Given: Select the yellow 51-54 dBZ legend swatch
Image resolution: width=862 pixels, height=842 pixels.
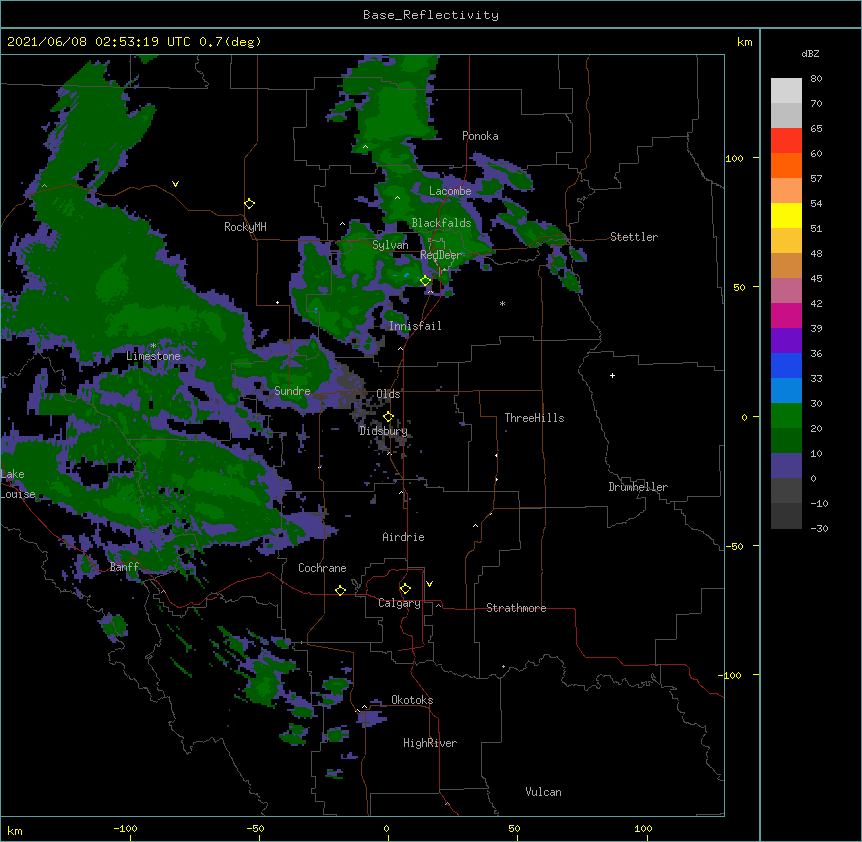Looking at the screenshot, I should pos(786,215).
